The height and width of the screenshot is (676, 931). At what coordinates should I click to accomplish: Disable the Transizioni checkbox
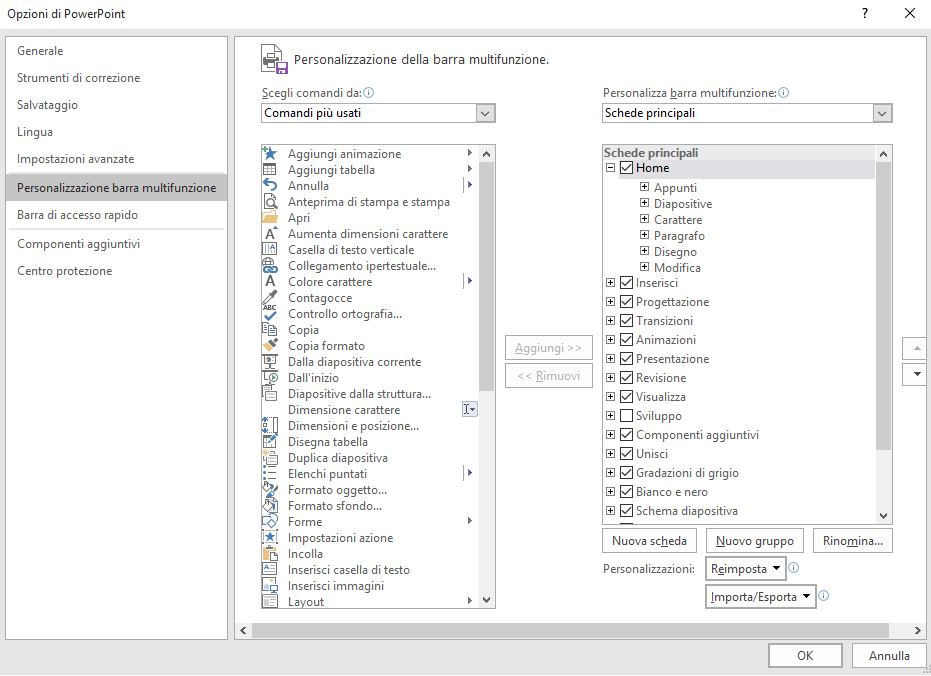coord(626,321)
